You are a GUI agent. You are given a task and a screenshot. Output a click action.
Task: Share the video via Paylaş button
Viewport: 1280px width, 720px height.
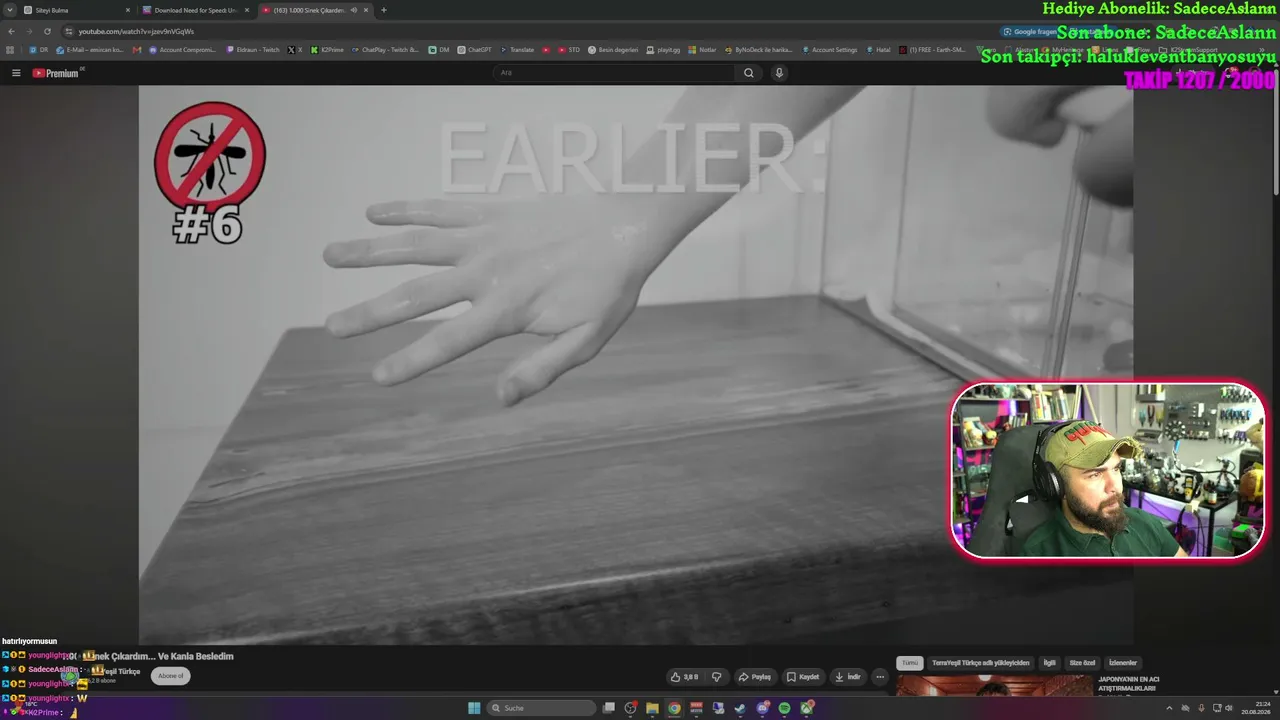[x=754, y=677]
